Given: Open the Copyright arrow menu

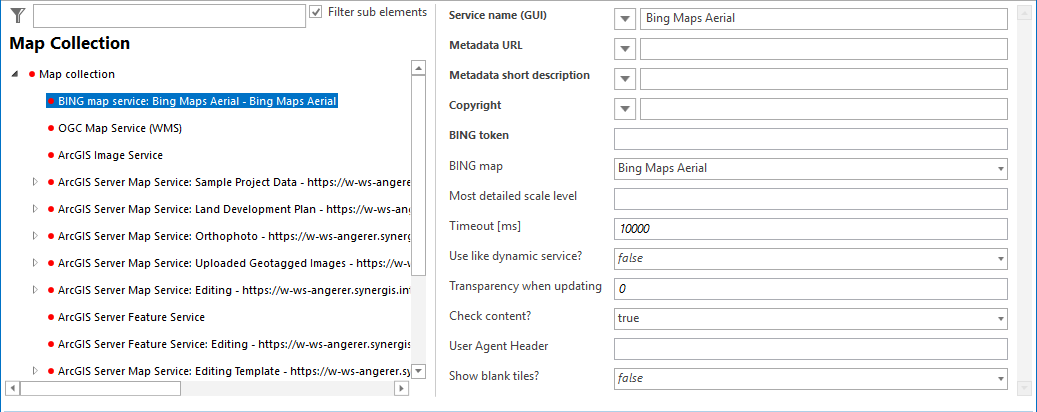Looking at the screenshot, I should (625, 108).
